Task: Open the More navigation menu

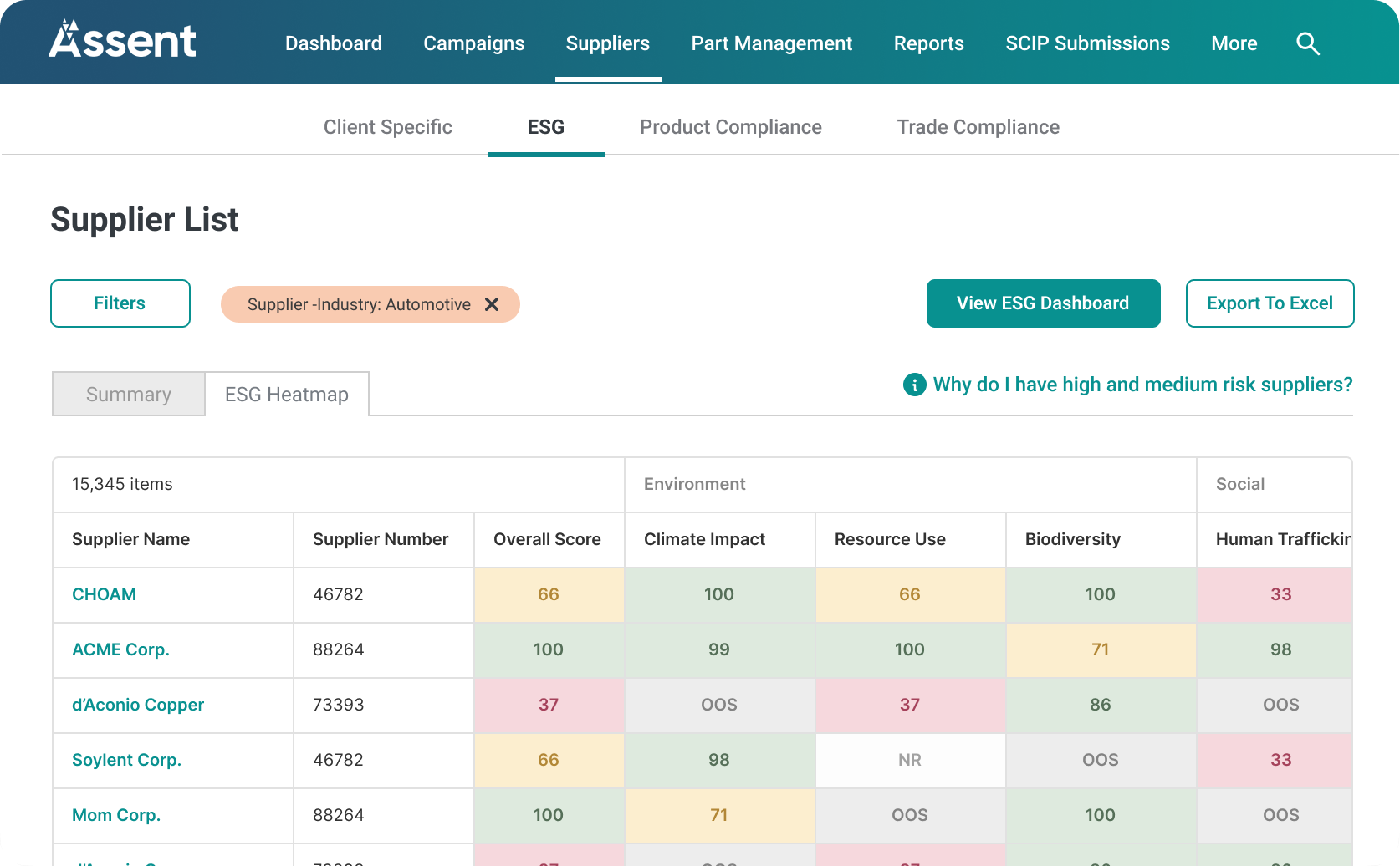Action: click(1234, 43)
